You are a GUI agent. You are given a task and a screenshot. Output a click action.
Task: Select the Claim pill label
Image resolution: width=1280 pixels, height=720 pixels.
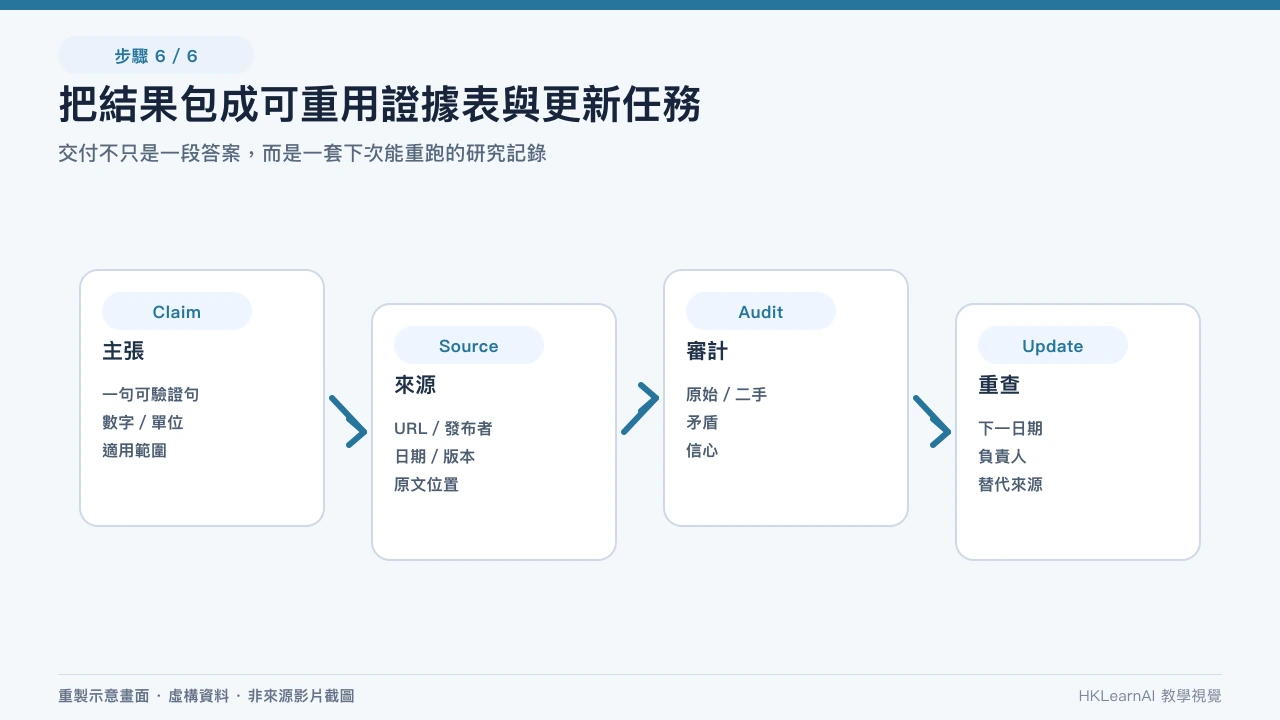(177, 311)
